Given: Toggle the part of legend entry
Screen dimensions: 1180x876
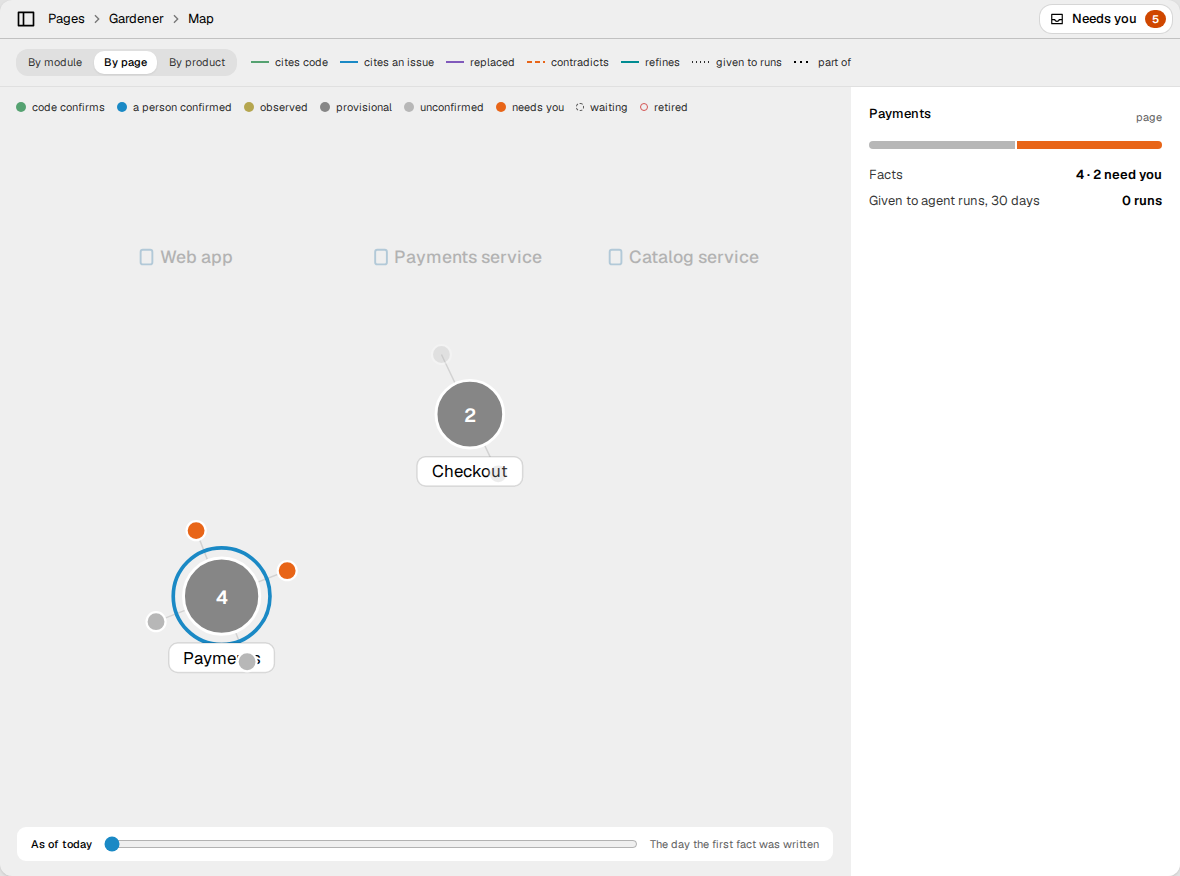Looking at the screenshot, I should [x=823, y=62].
